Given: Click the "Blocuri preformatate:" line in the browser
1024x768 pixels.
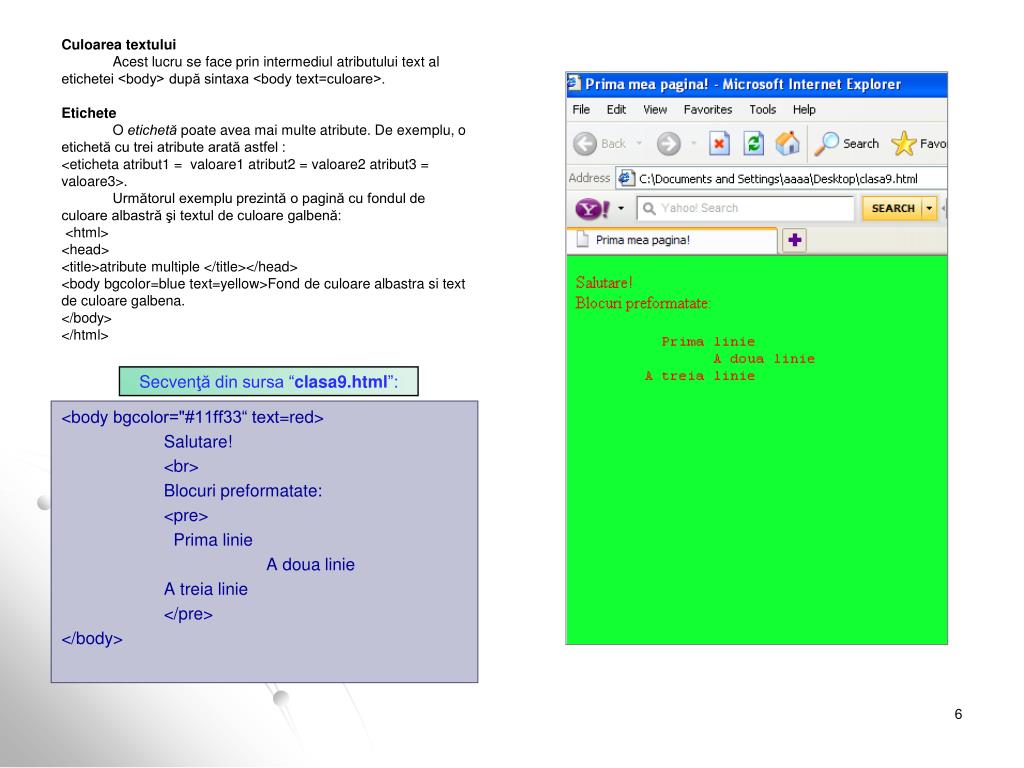Looking at the screenshot, I should coord(643,303).
